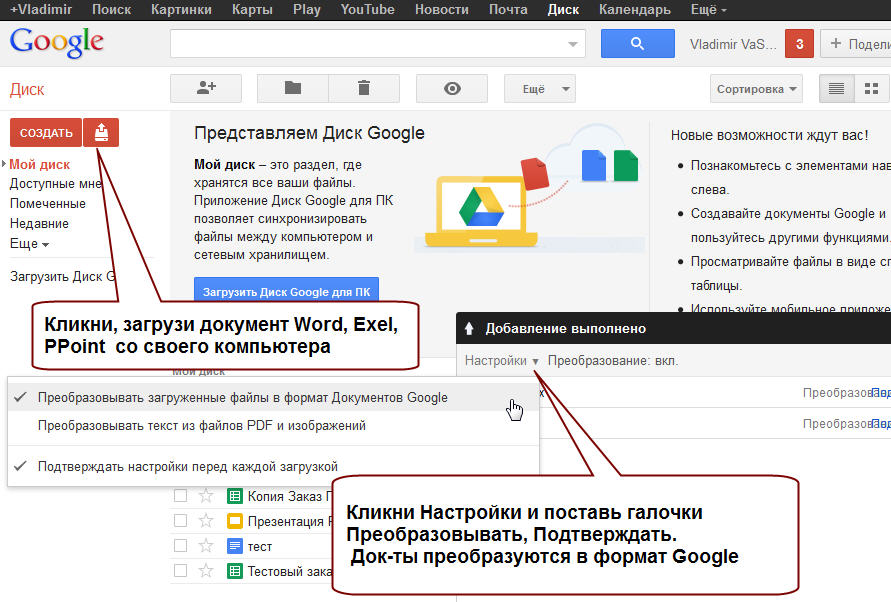Screen dimensions: 891x602
Task: Click inside the Google search input field
Action: click(x=377, y=44)
